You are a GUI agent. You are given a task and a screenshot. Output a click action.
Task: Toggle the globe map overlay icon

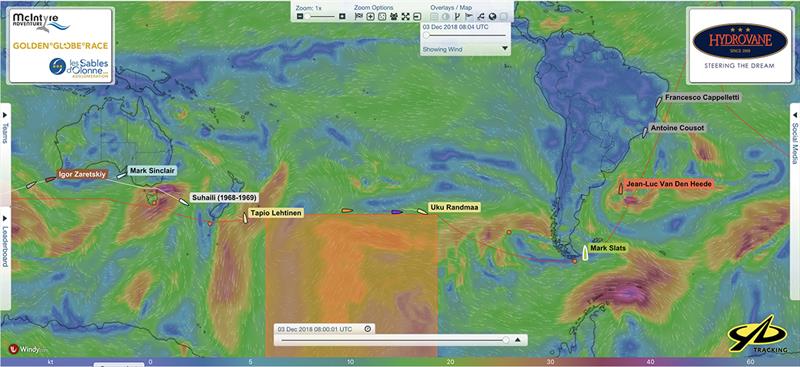click(x=492, y=16)
